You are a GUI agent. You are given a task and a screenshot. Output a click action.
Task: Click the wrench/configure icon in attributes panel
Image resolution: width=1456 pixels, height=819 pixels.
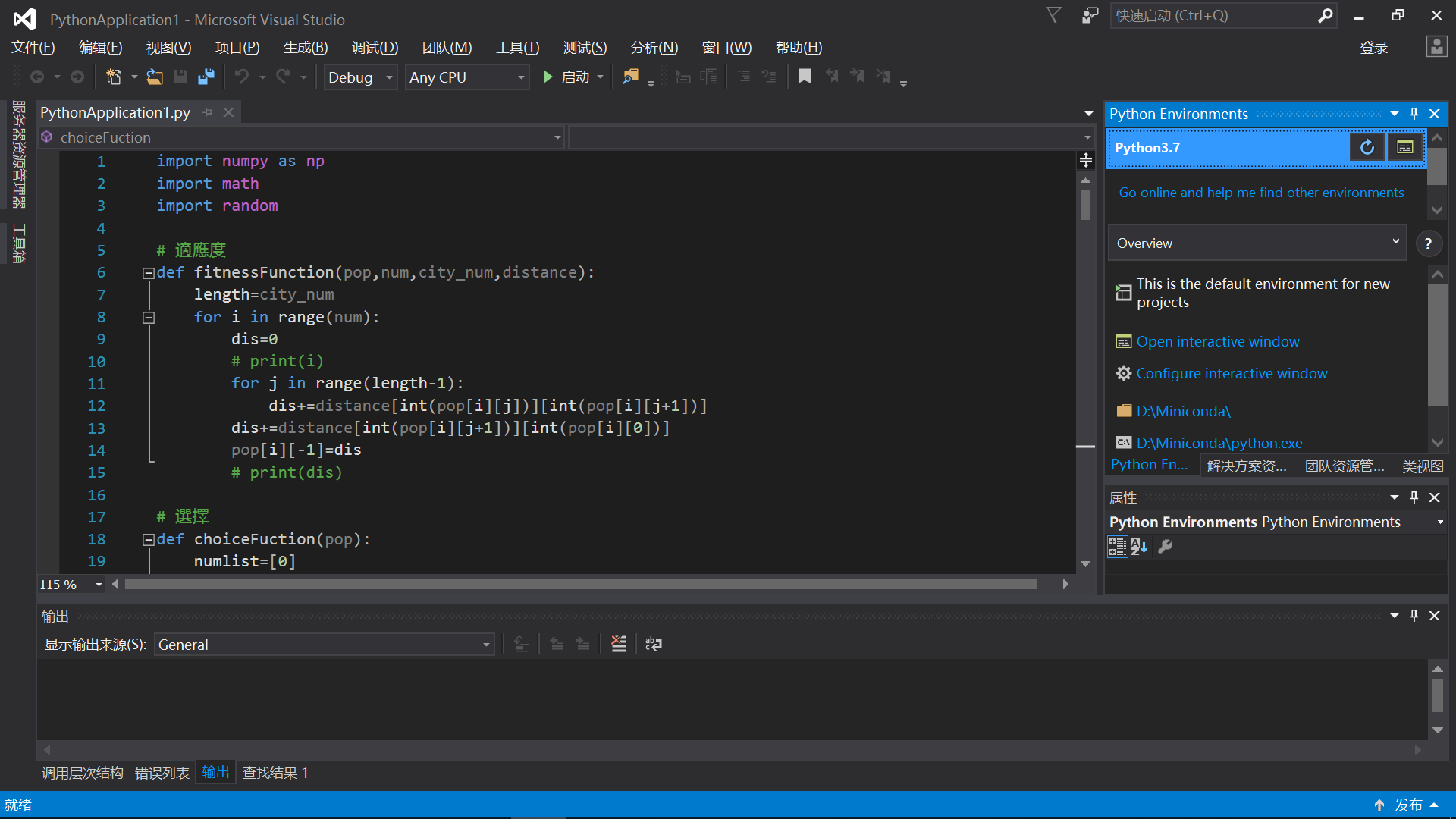coord(1165,545)
